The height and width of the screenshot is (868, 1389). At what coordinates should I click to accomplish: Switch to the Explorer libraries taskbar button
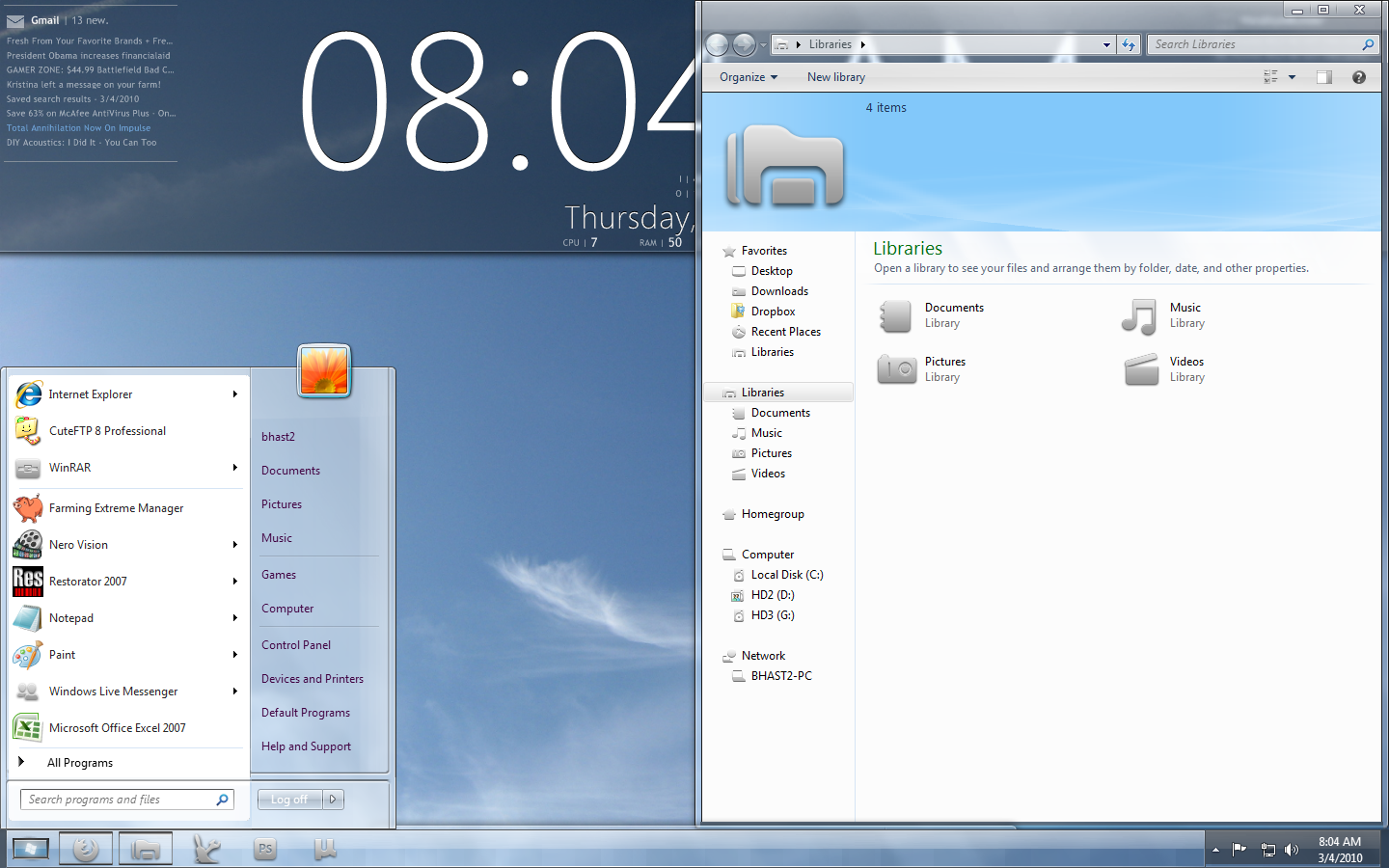coord(146,849)
